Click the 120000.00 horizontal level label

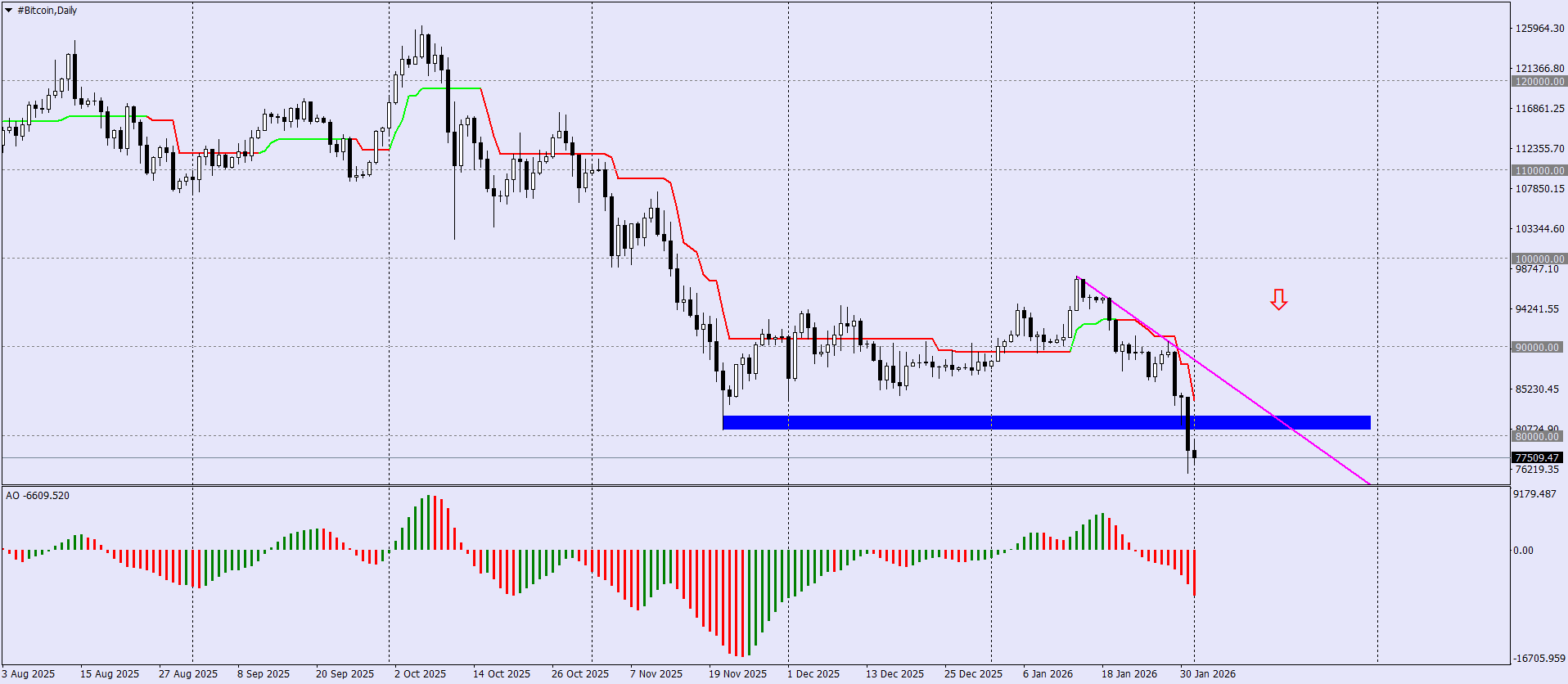click(1539, 81)
